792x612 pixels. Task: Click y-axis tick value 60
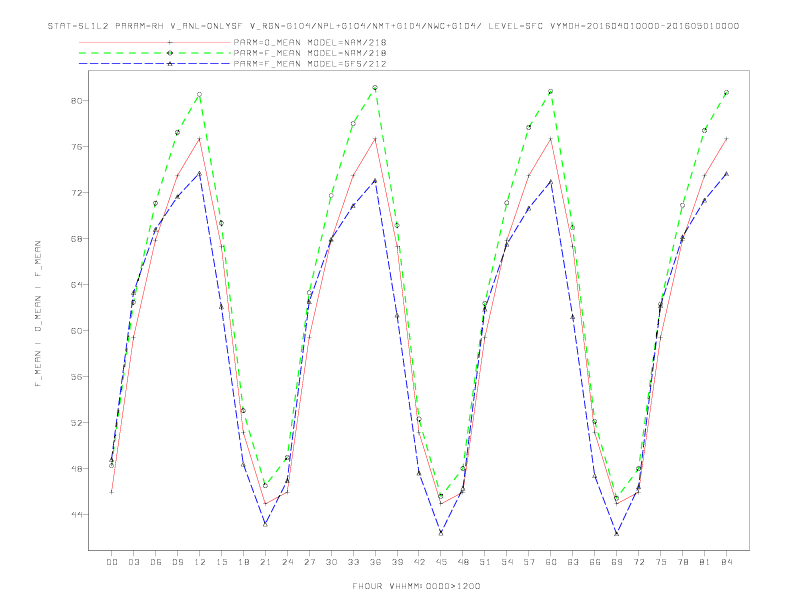point(76,331)
